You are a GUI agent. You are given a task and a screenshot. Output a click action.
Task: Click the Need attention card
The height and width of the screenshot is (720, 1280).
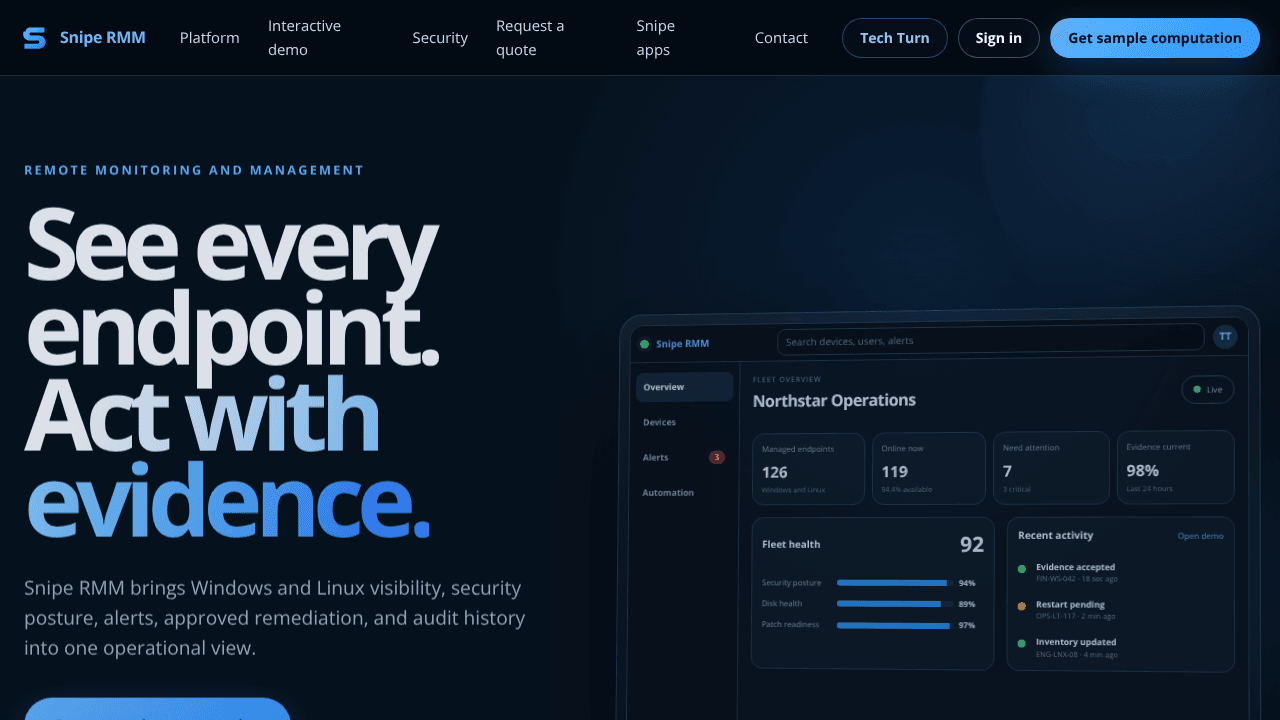pyautogui.click(x=1052, y=467)
